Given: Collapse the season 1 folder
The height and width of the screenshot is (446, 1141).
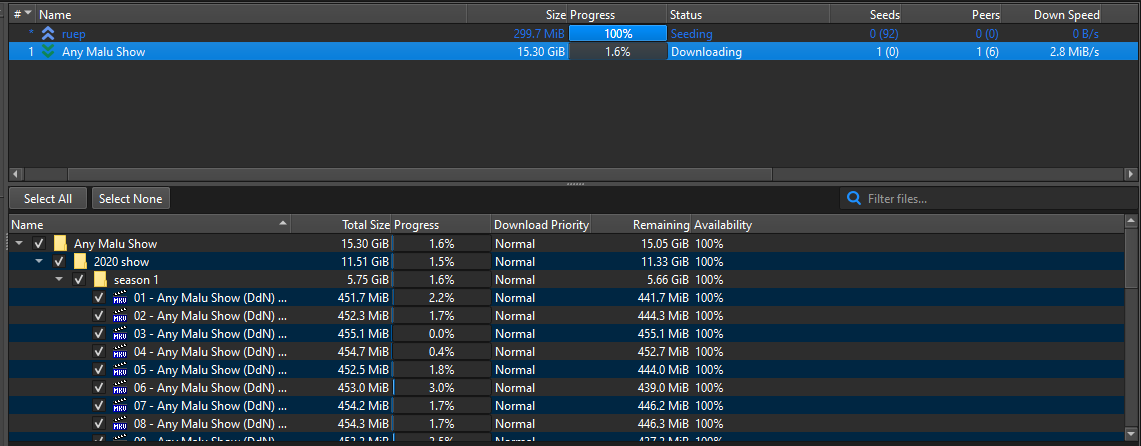Looking at the screenshot, I should click(59, 279).
